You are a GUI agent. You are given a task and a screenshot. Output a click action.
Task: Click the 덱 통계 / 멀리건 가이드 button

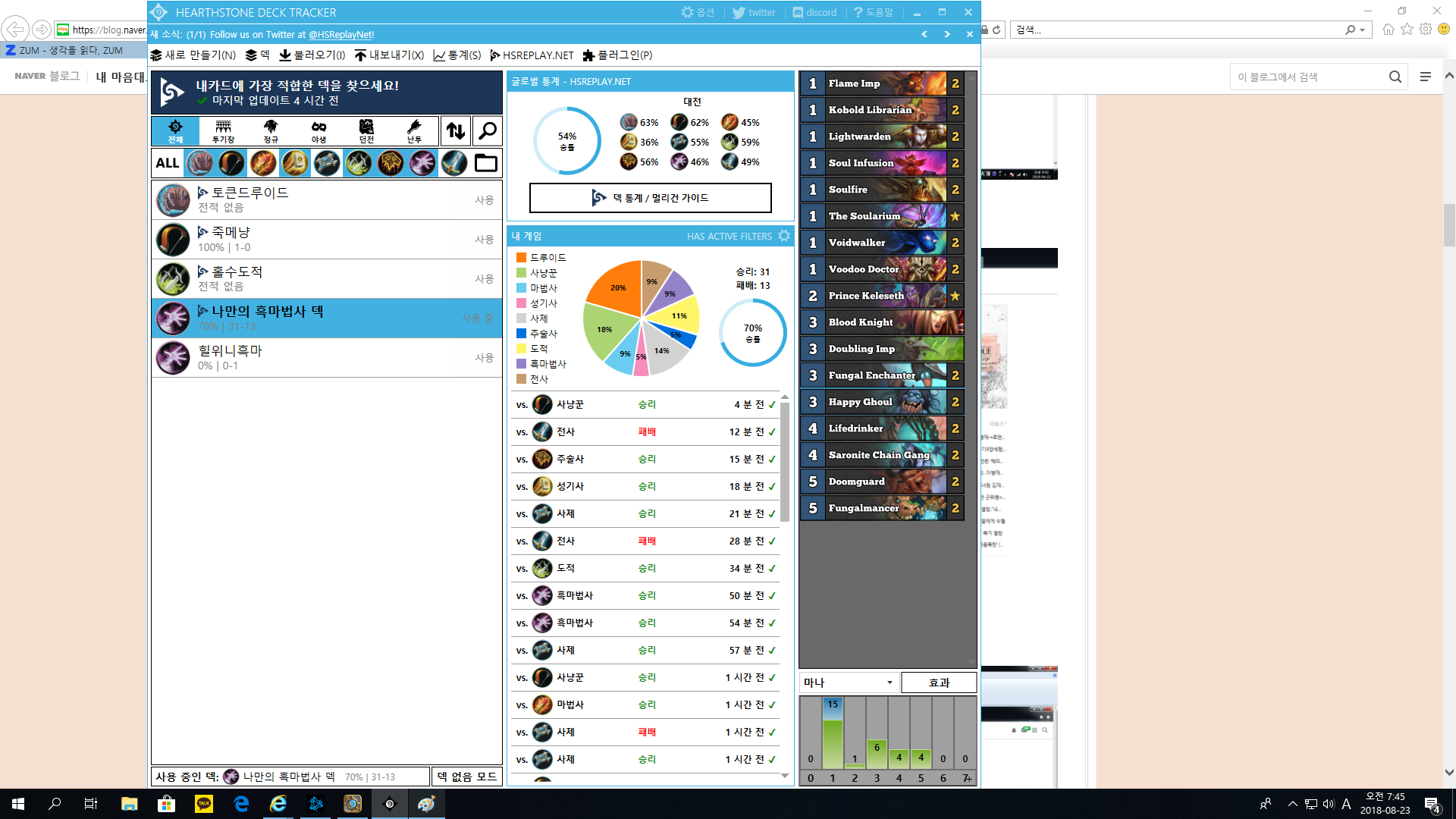point(650,198)
